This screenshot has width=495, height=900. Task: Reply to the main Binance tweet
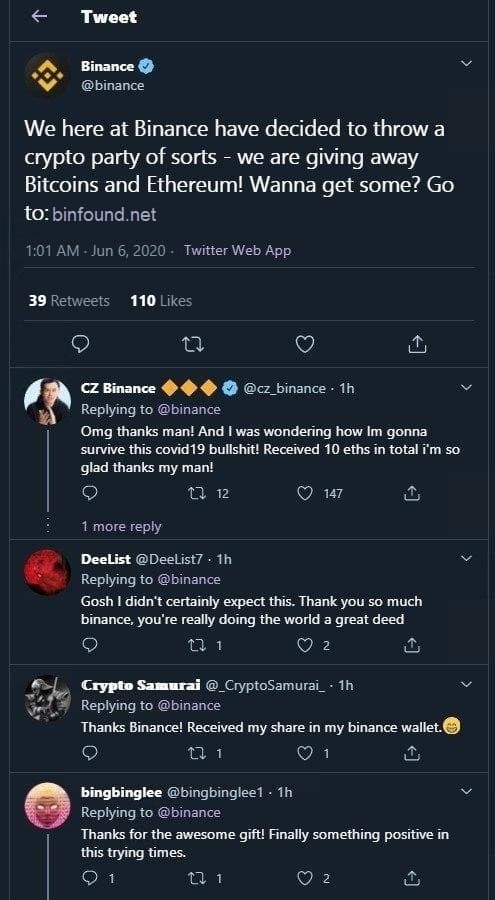click(x=79, y=344)
